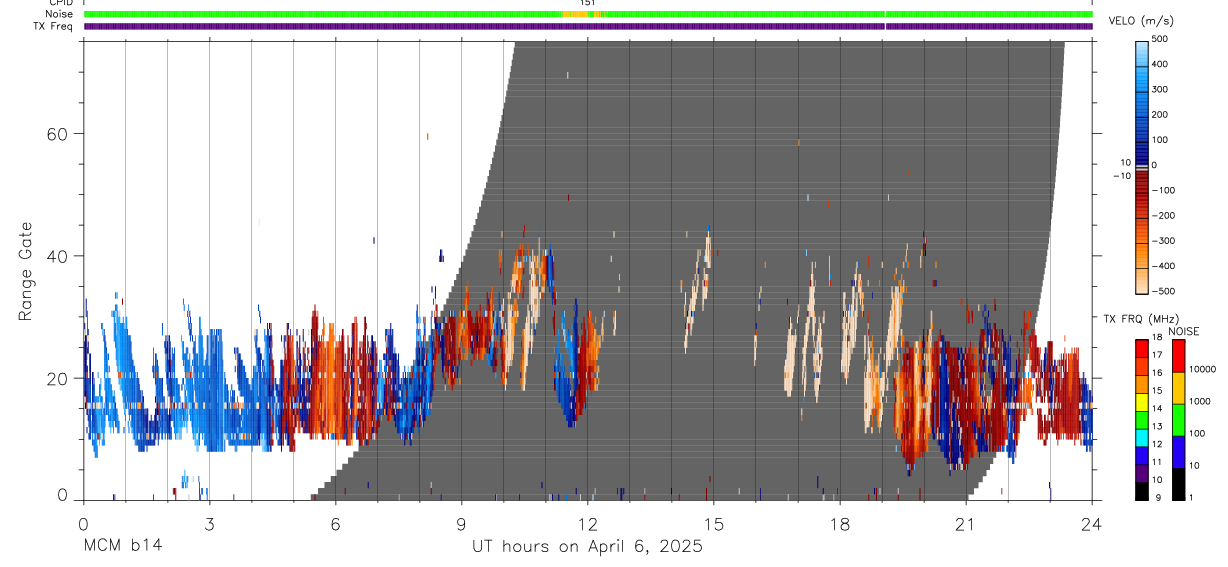The image size is (1228, 567).
Task: Click the 18 MHz label on TX frequency scale
Action: 1158,340
